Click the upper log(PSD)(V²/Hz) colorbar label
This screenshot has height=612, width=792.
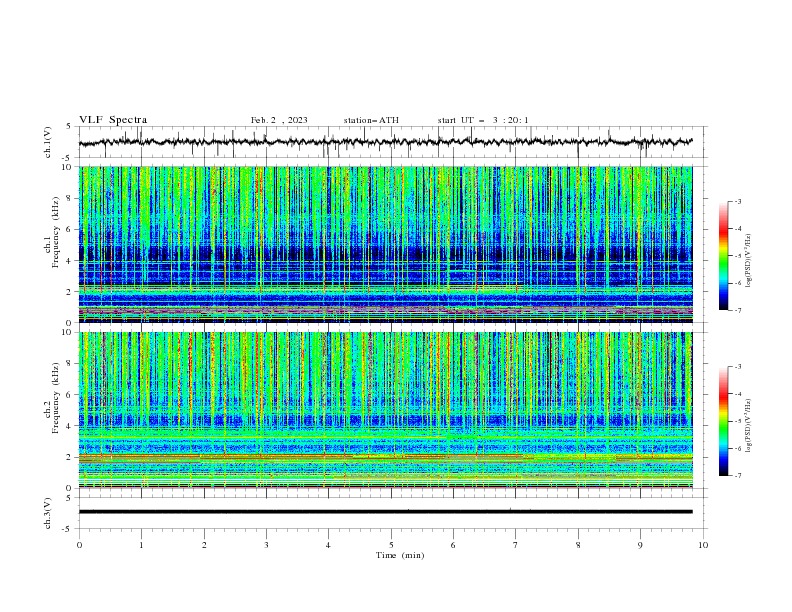tap(748, 261)
